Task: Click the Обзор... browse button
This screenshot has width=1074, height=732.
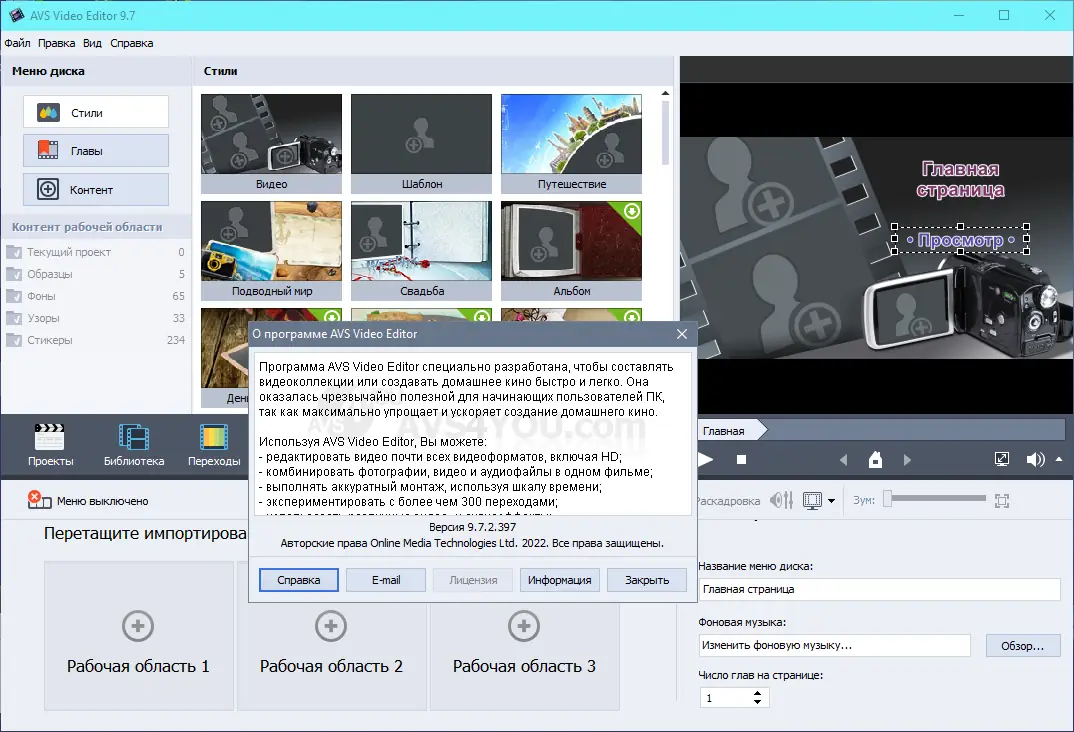Action: 1022,646
